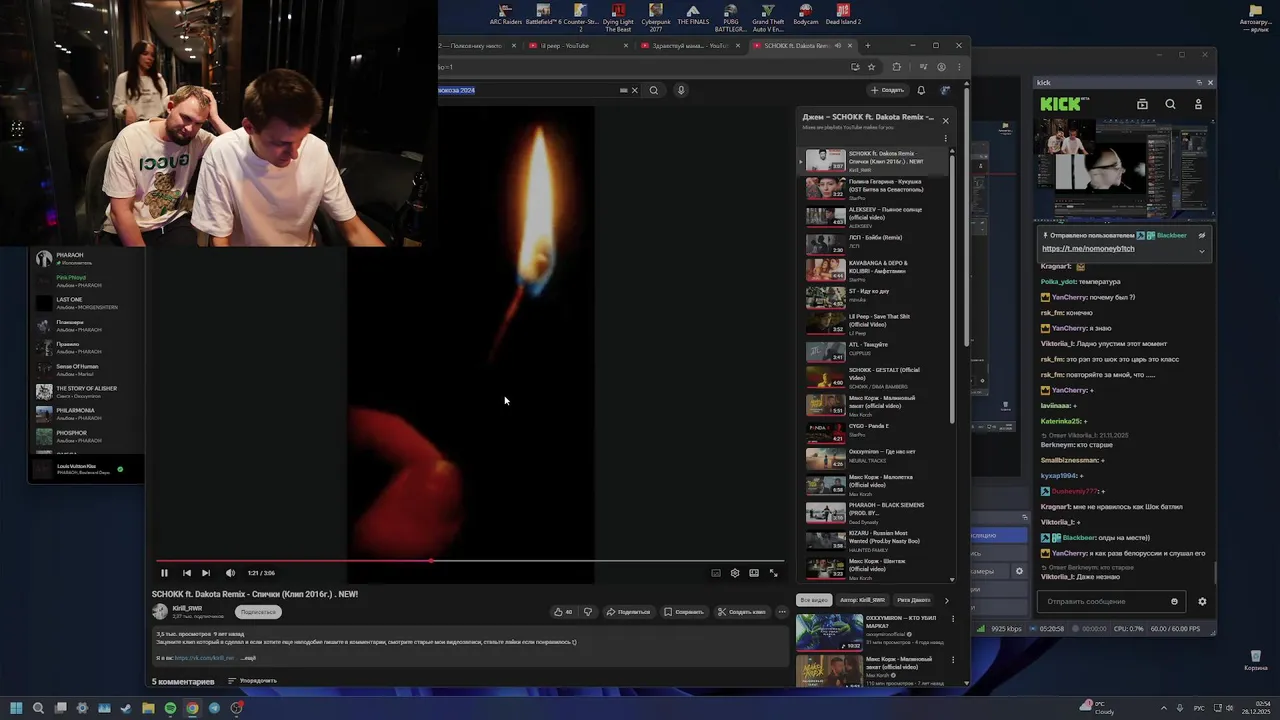Play Полина Гагарина - Кукушка from playlist

coord(875,187)
